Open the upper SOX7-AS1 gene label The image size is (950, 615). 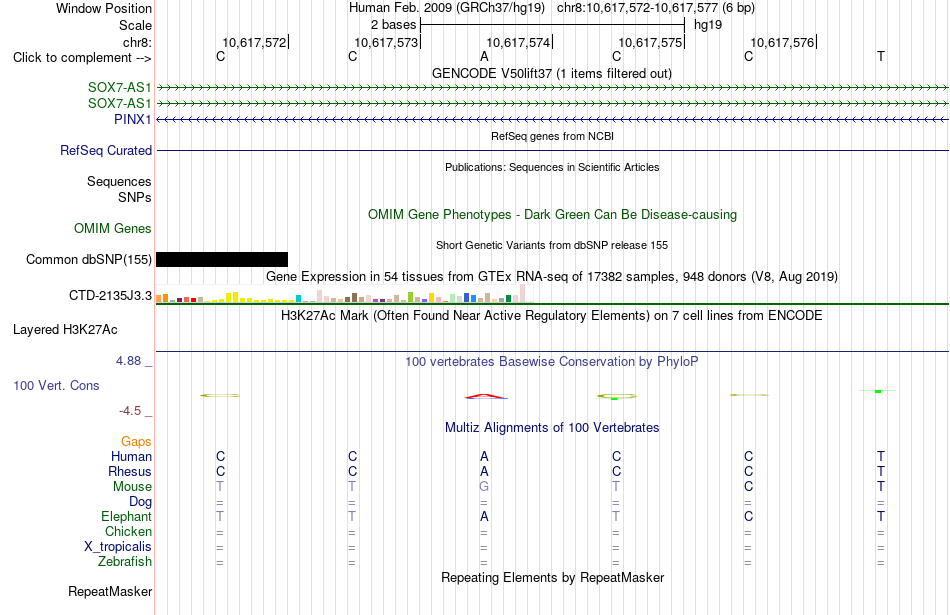pyautogui.click(x=119, y=87)
